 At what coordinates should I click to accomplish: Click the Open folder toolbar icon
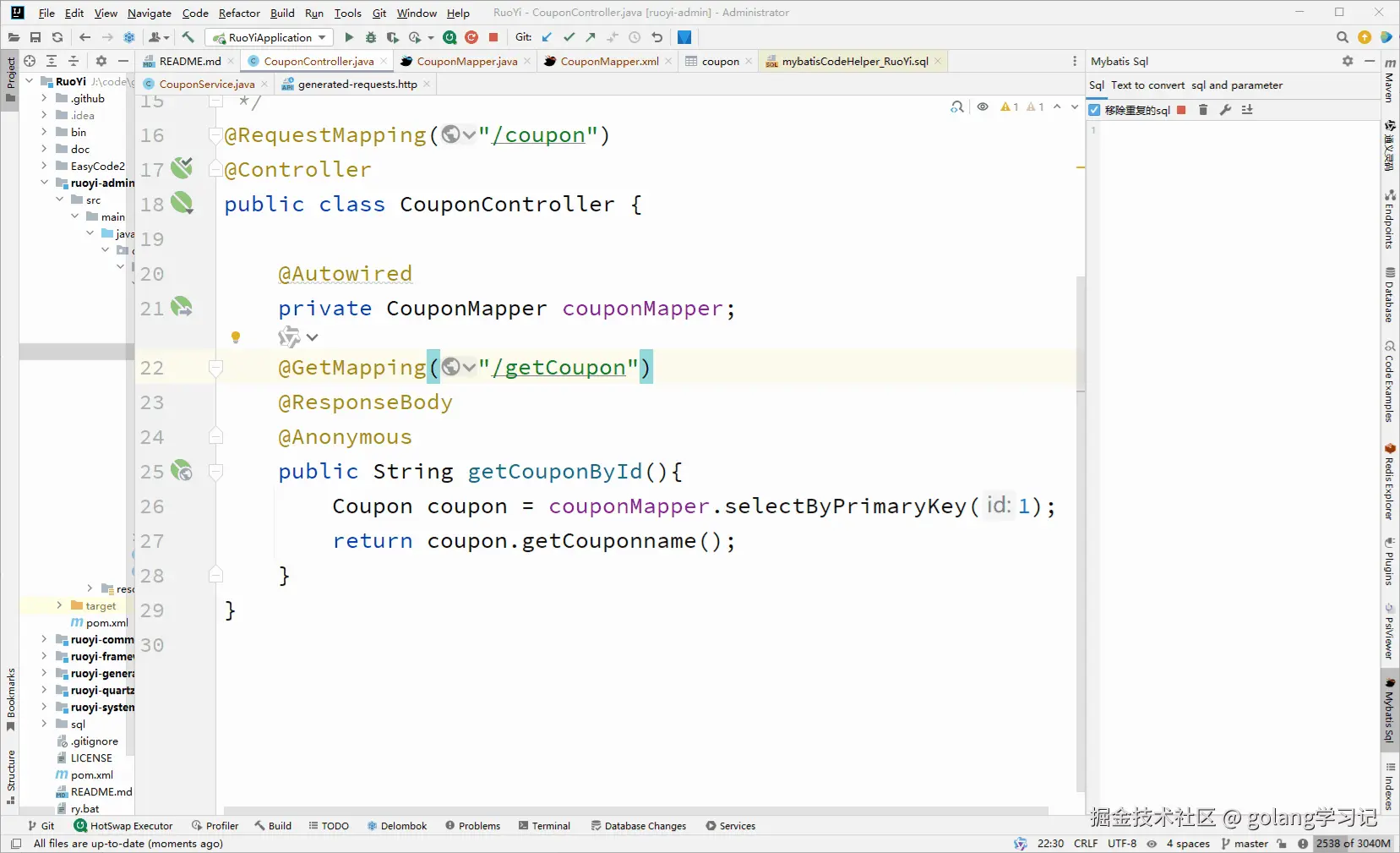[14, 37]
